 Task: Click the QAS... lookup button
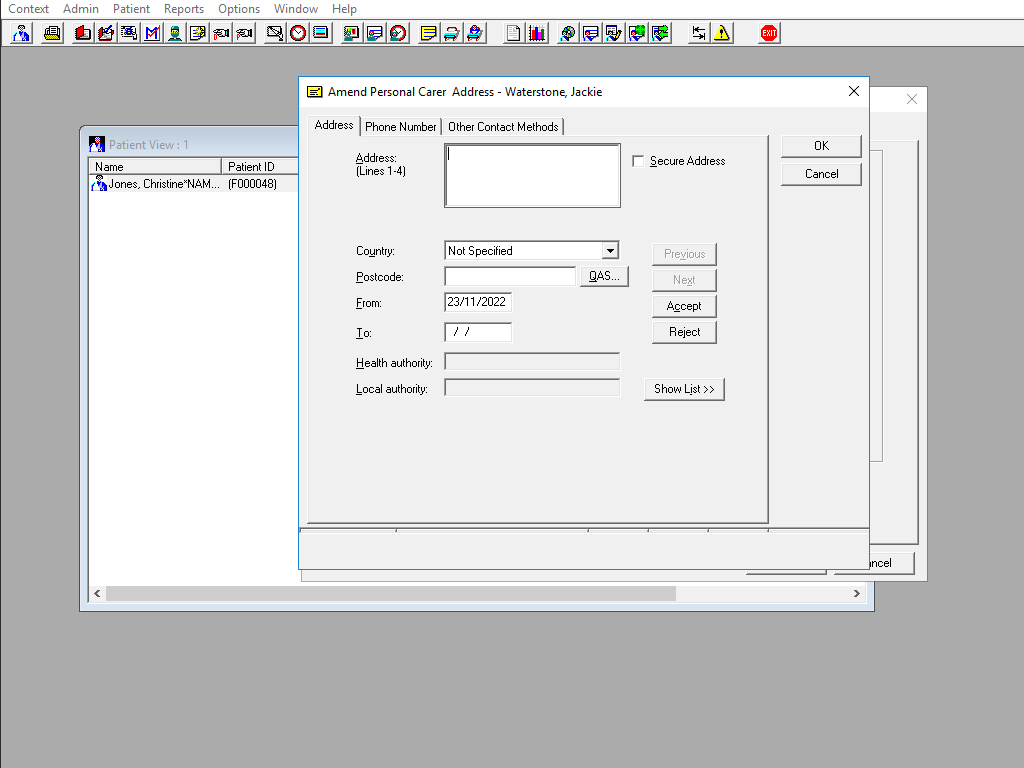[604, 276]
